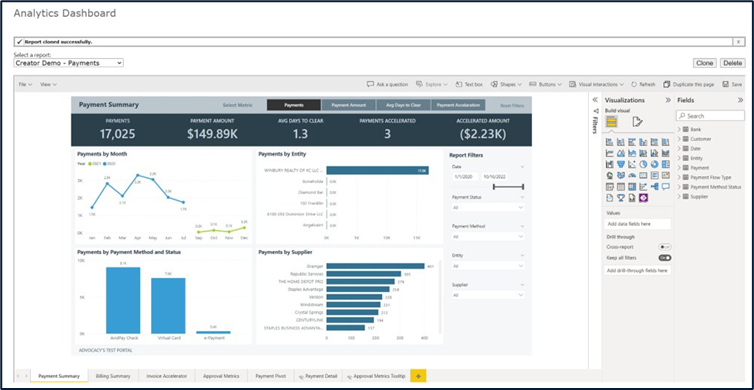Add a new page with plus button
This screenshot has width=754, height=390.
click(418, 376)
